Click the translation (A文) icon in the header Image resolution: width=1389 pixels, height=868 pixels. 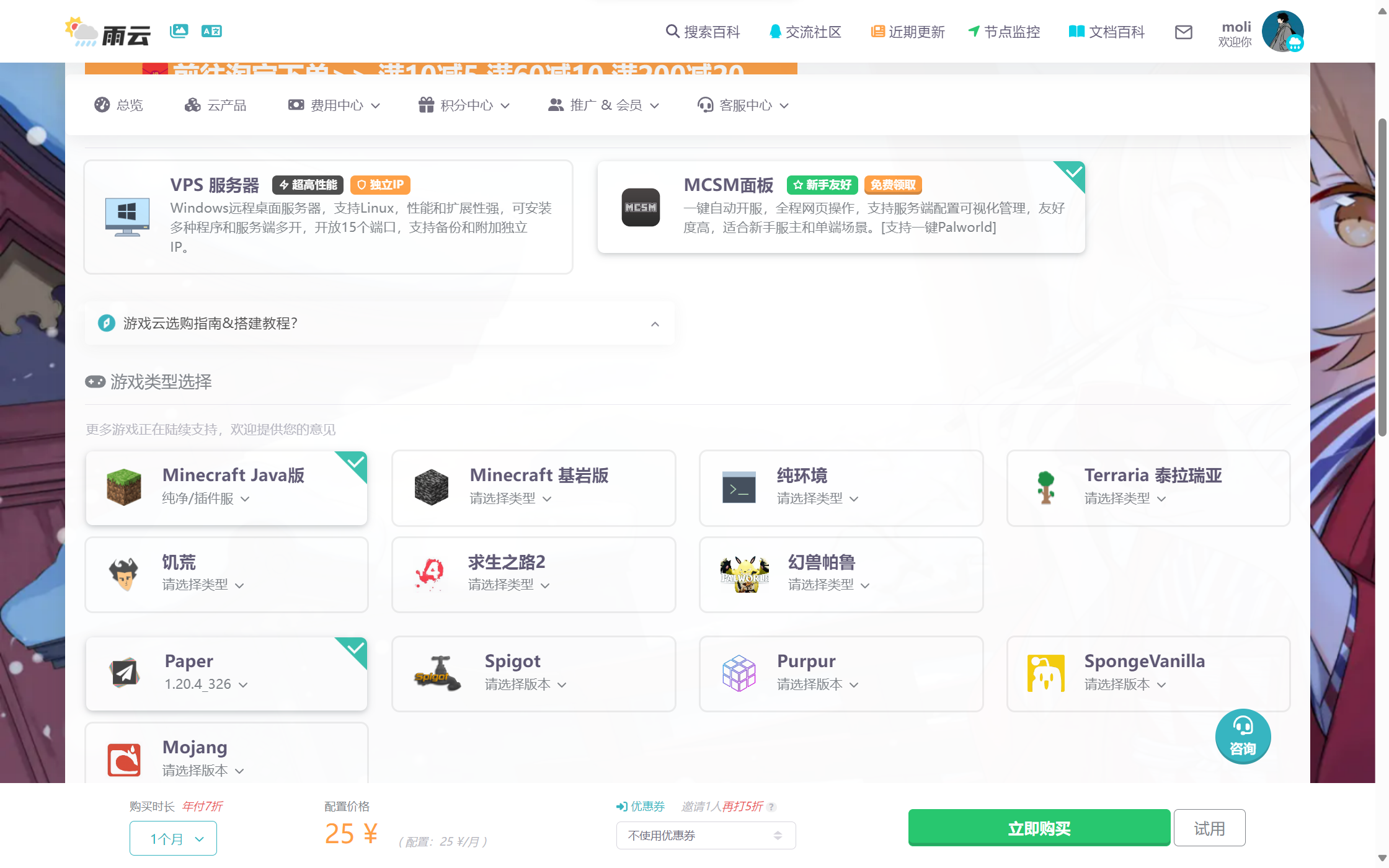[211, 31]
